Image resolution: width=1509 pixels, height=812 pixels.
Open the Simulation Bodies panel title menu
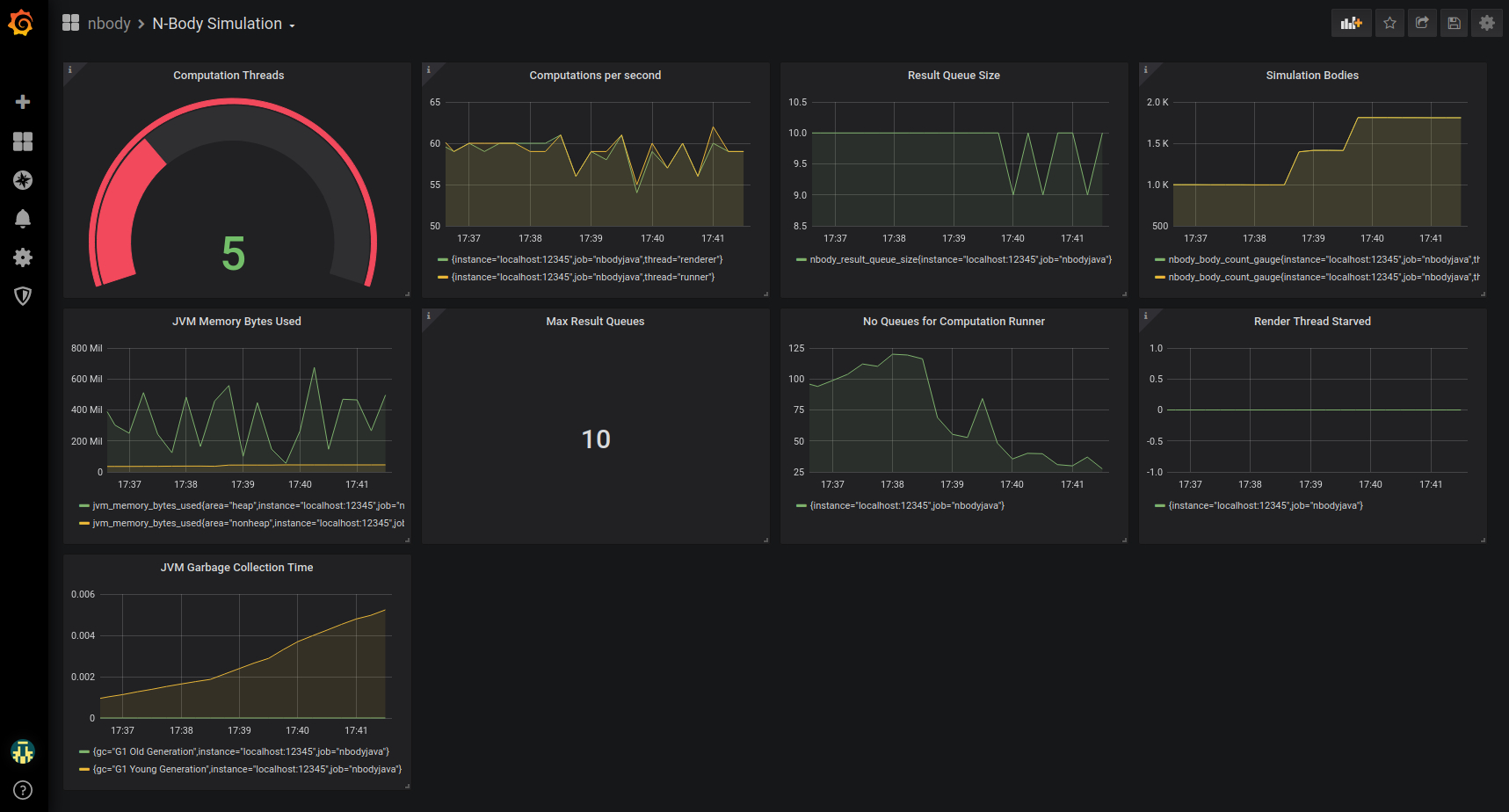[x=1312, y=76]
